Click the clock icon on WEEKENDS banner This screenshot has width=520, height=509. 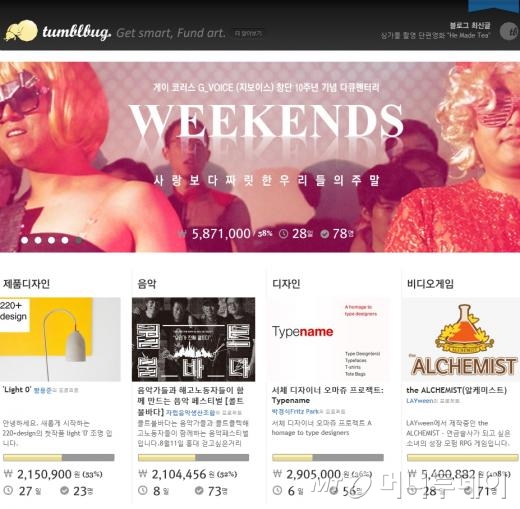coord(283,234)
